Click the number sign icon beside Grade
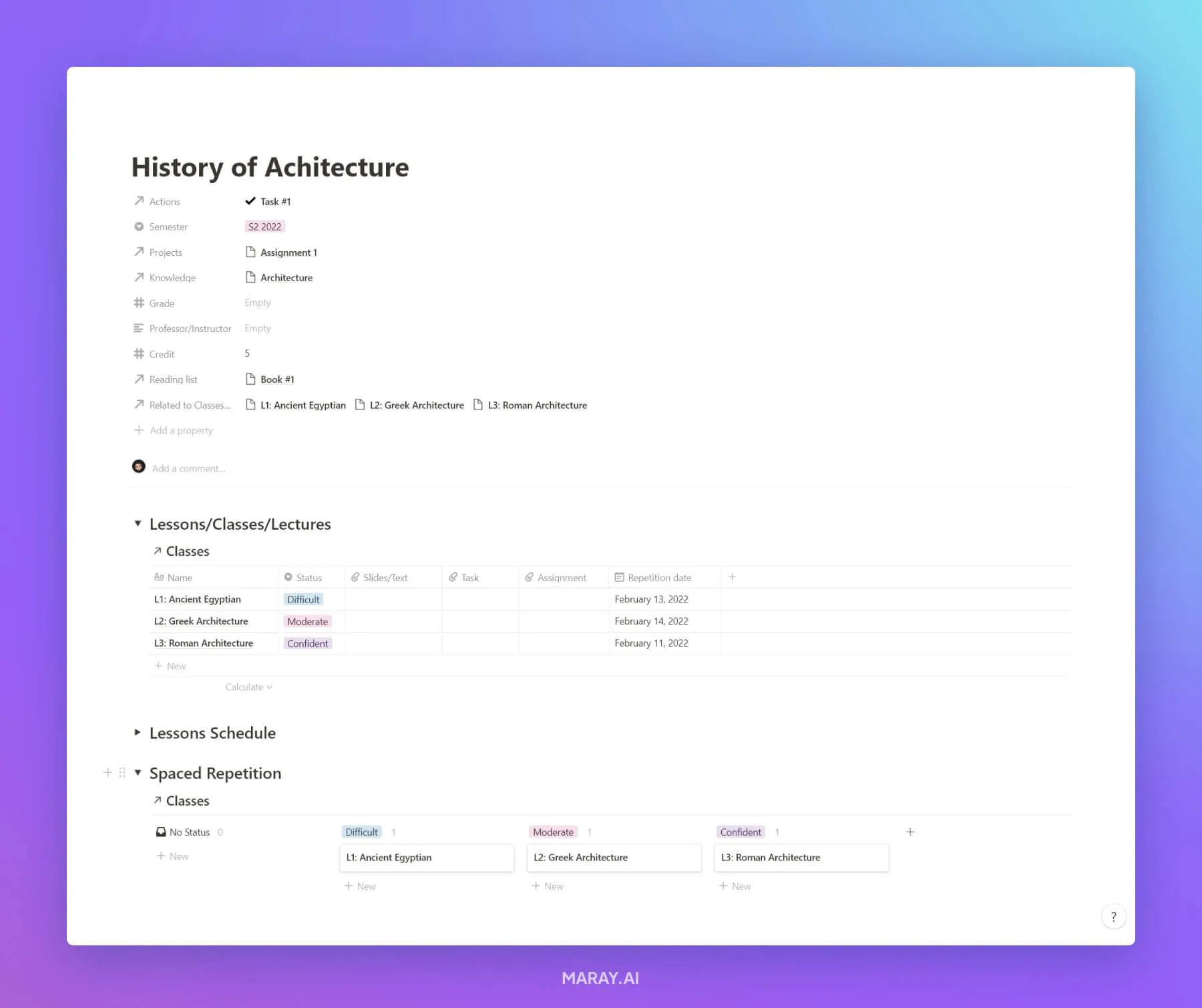Image resolution: width=1202 pixels, height=1008 pixels. click(139, 303)
